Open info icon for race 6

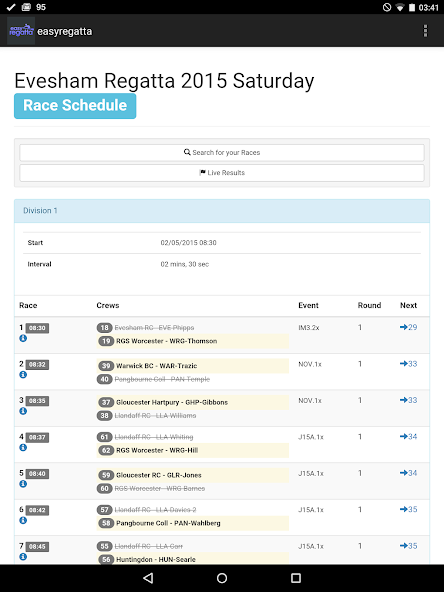coord(23,520)
